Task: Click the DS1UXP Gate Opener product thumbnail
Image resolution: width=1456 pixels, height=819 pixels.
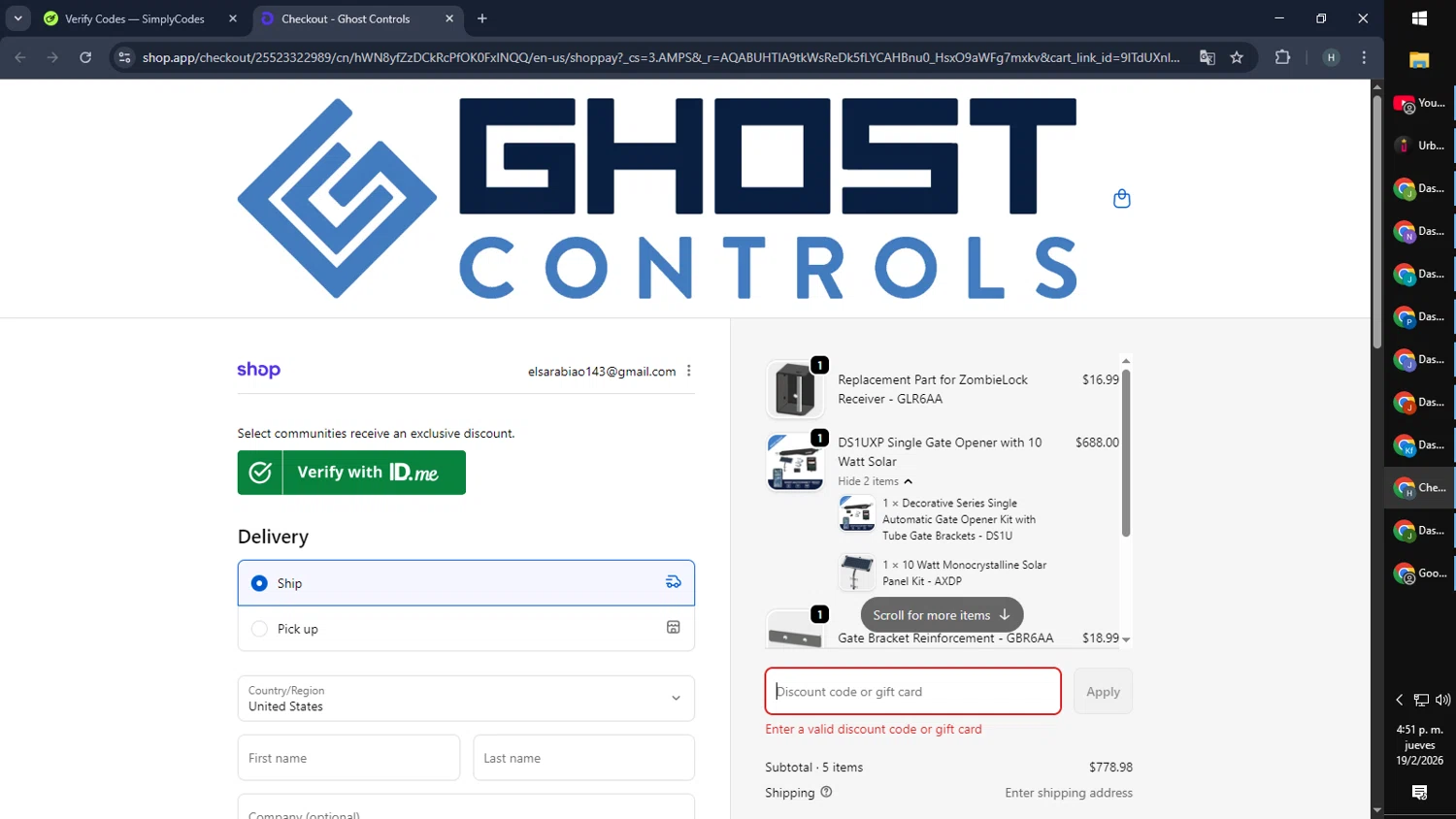Action: click(795, 463)
